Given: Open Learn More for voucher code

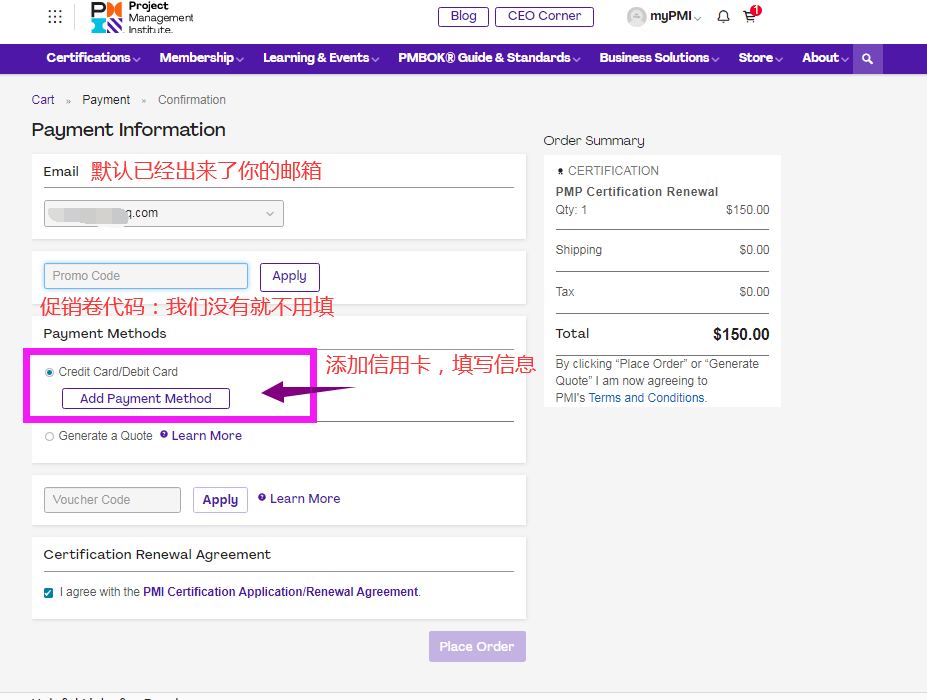Looking at the screenshot, I should [x=305, y=499].
